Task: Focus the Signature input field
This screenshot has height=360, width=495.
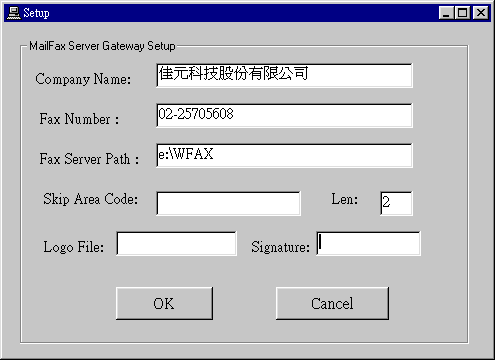Action: point(368,244)
